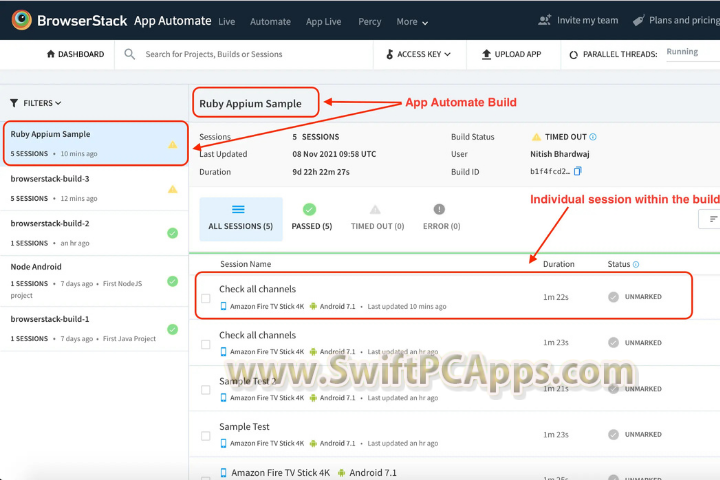Open Plans and pricing link
720x480 pixels.
click(x=676, y=20)
